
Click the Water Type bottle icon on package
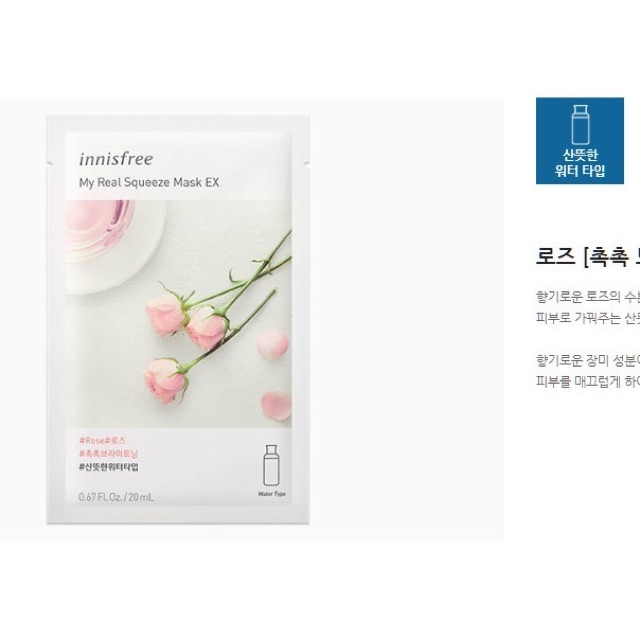click(x=271, y=465)
